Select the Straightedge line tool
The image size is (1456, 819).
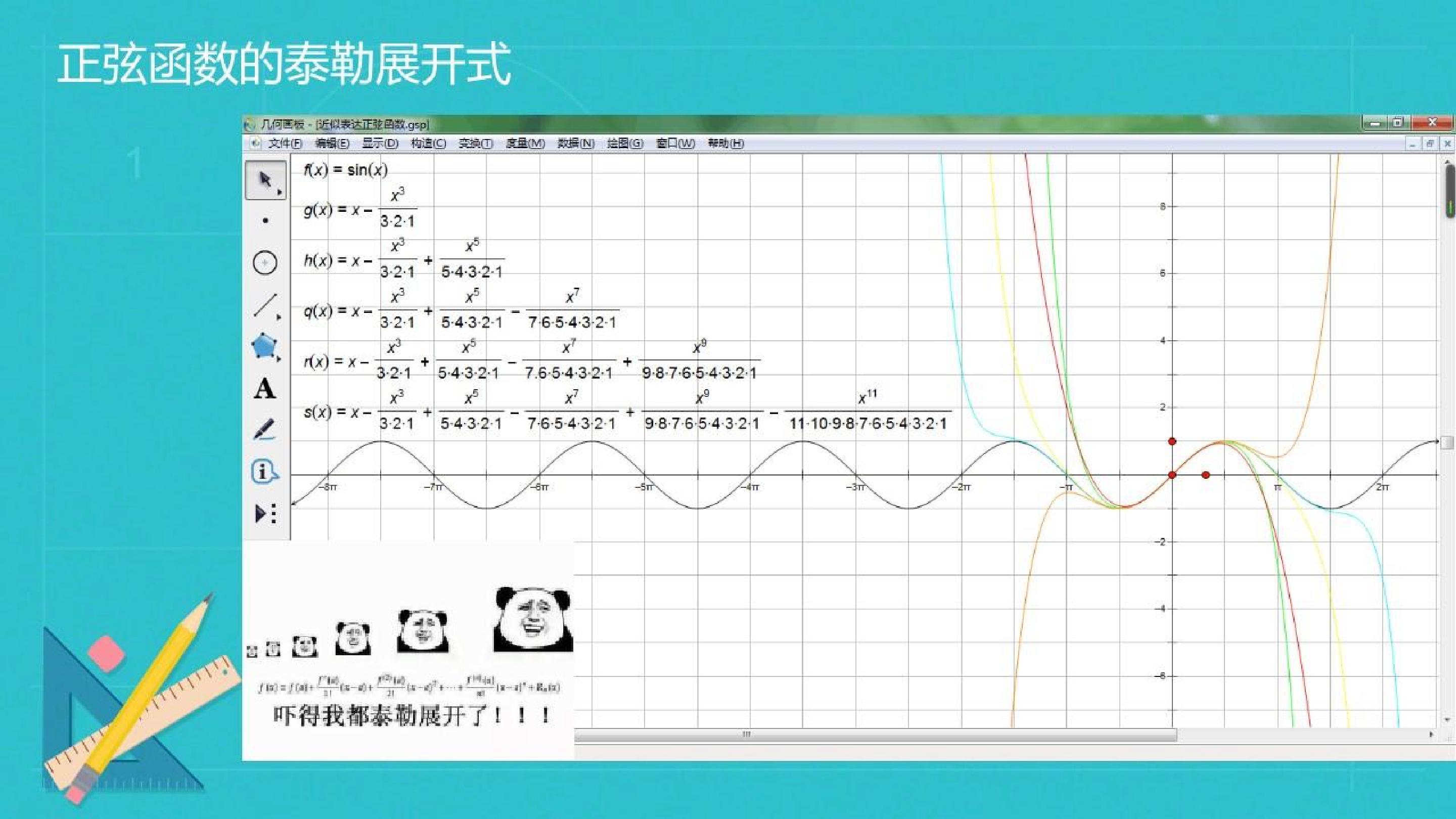coord(264,305)
